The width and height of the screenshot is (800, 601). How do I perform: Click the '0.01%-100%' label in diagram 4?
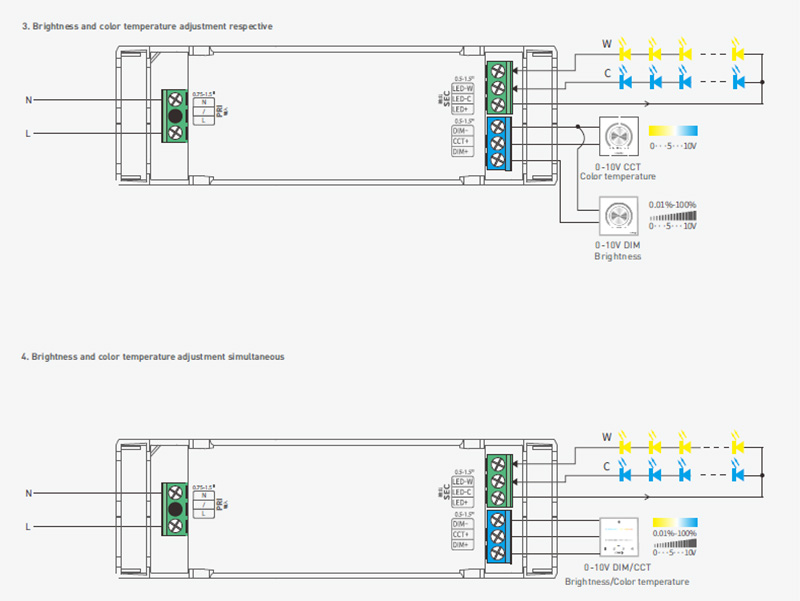(x=674, y=533)
